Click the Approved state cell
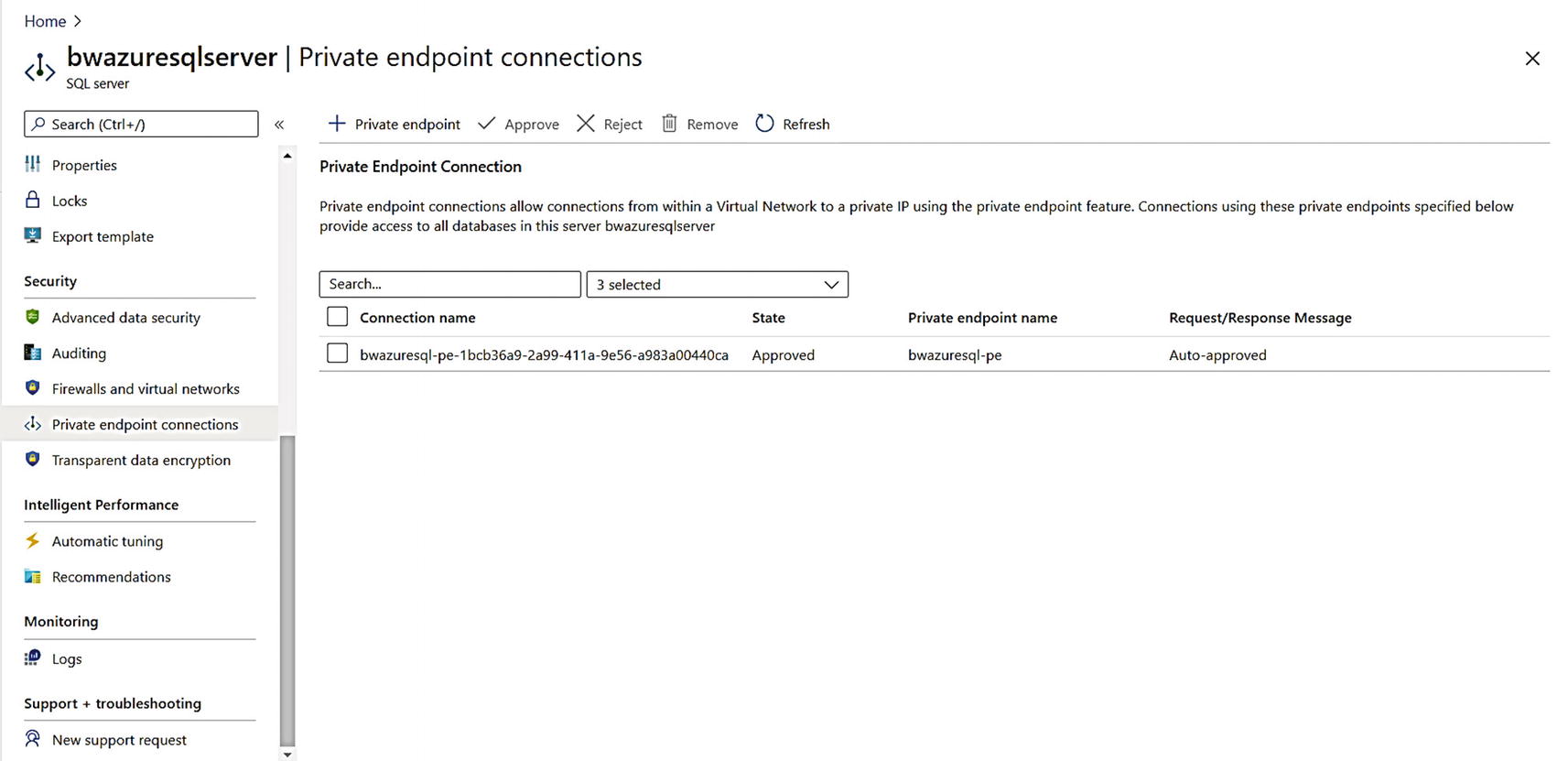 click(784, 354)
